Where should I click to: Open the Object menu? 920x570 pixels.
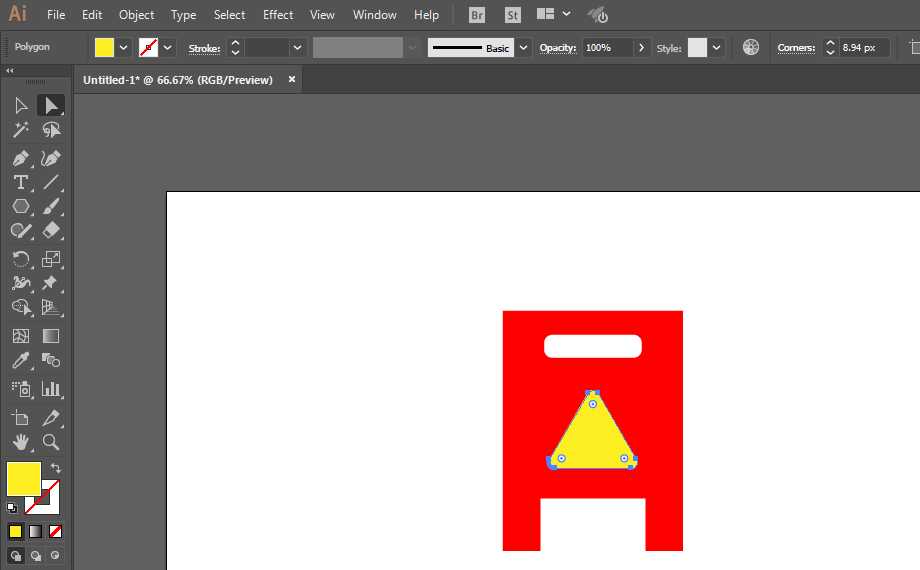click(x=136, y=15)
